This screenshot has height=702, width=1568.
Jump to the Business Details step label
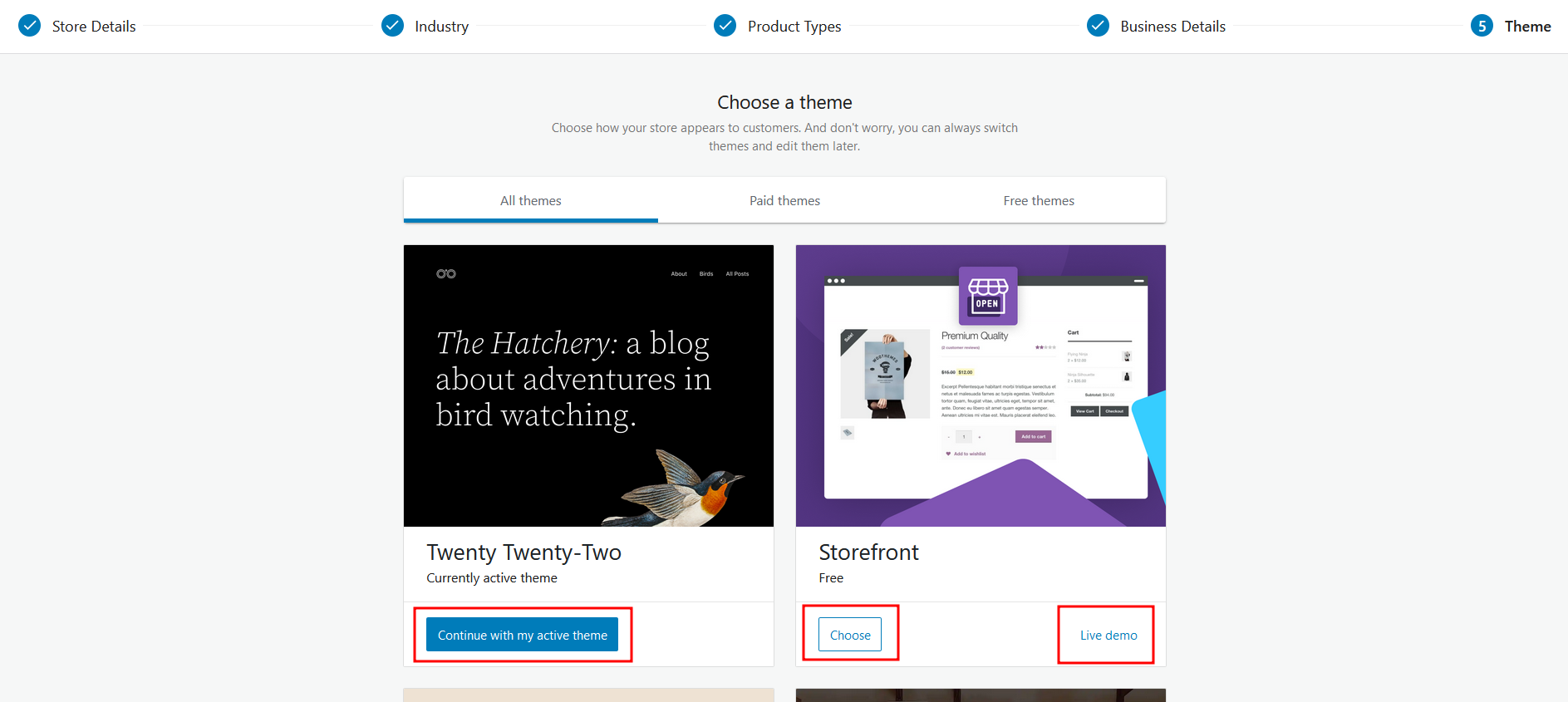point(1173,27)
